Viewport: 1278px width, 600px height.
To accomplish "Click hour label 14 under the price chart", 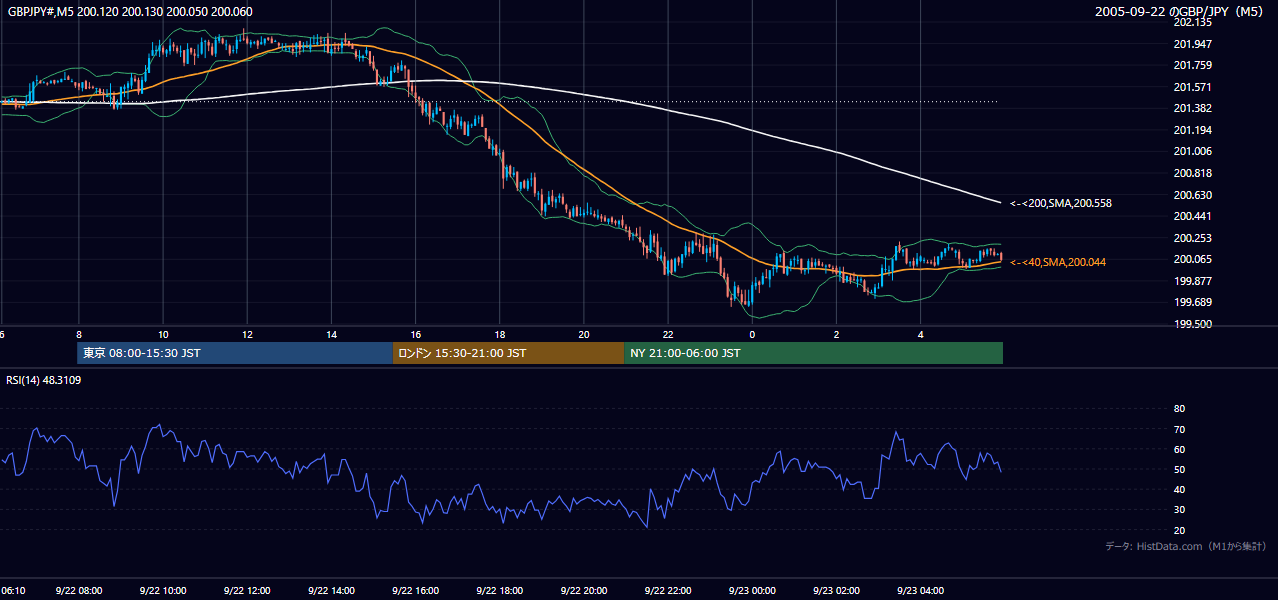I will click(331, 335).
